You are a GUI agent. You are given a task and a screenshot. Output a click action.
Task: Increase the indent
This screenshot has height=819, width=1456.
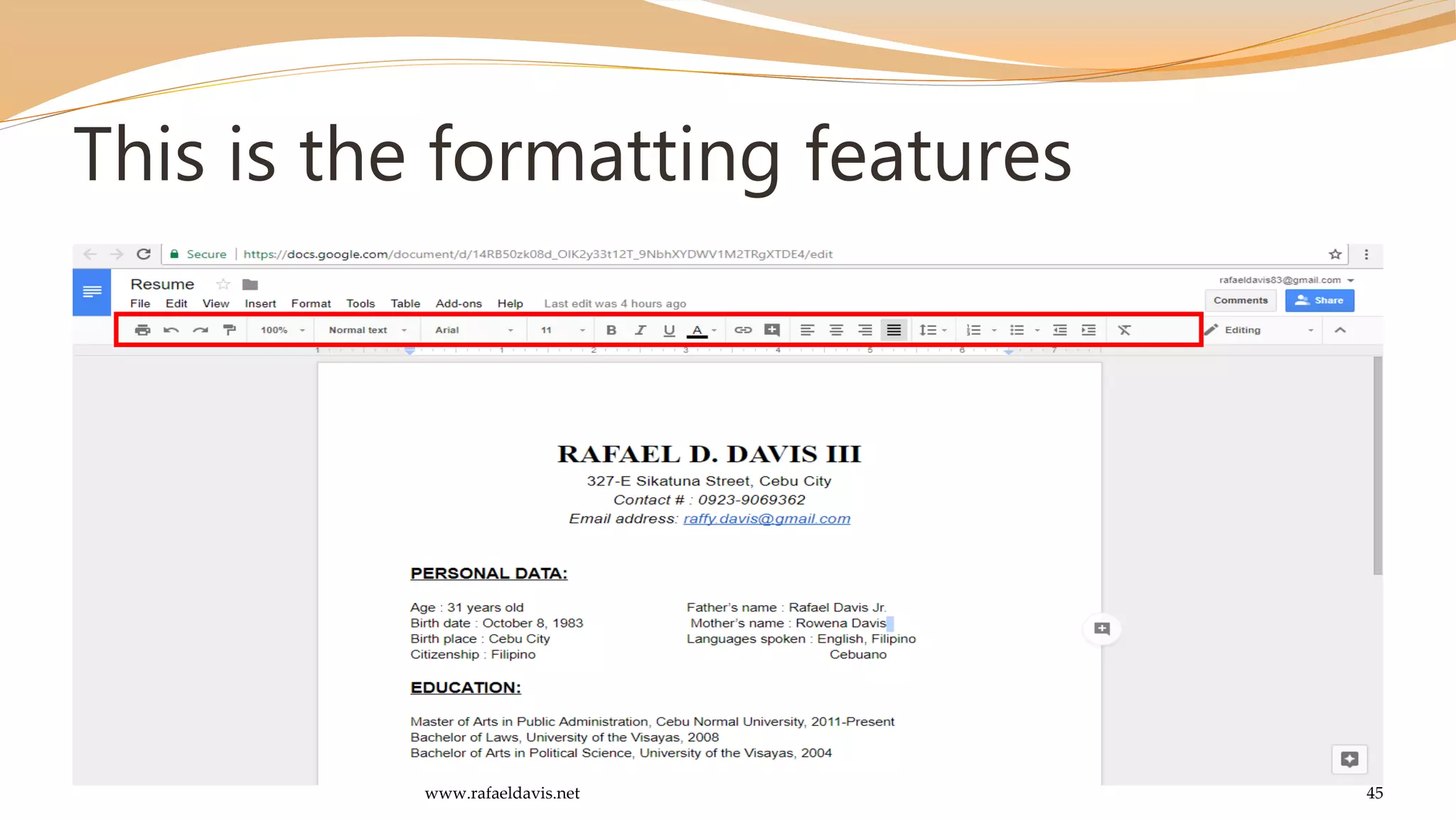(1088, 330)
